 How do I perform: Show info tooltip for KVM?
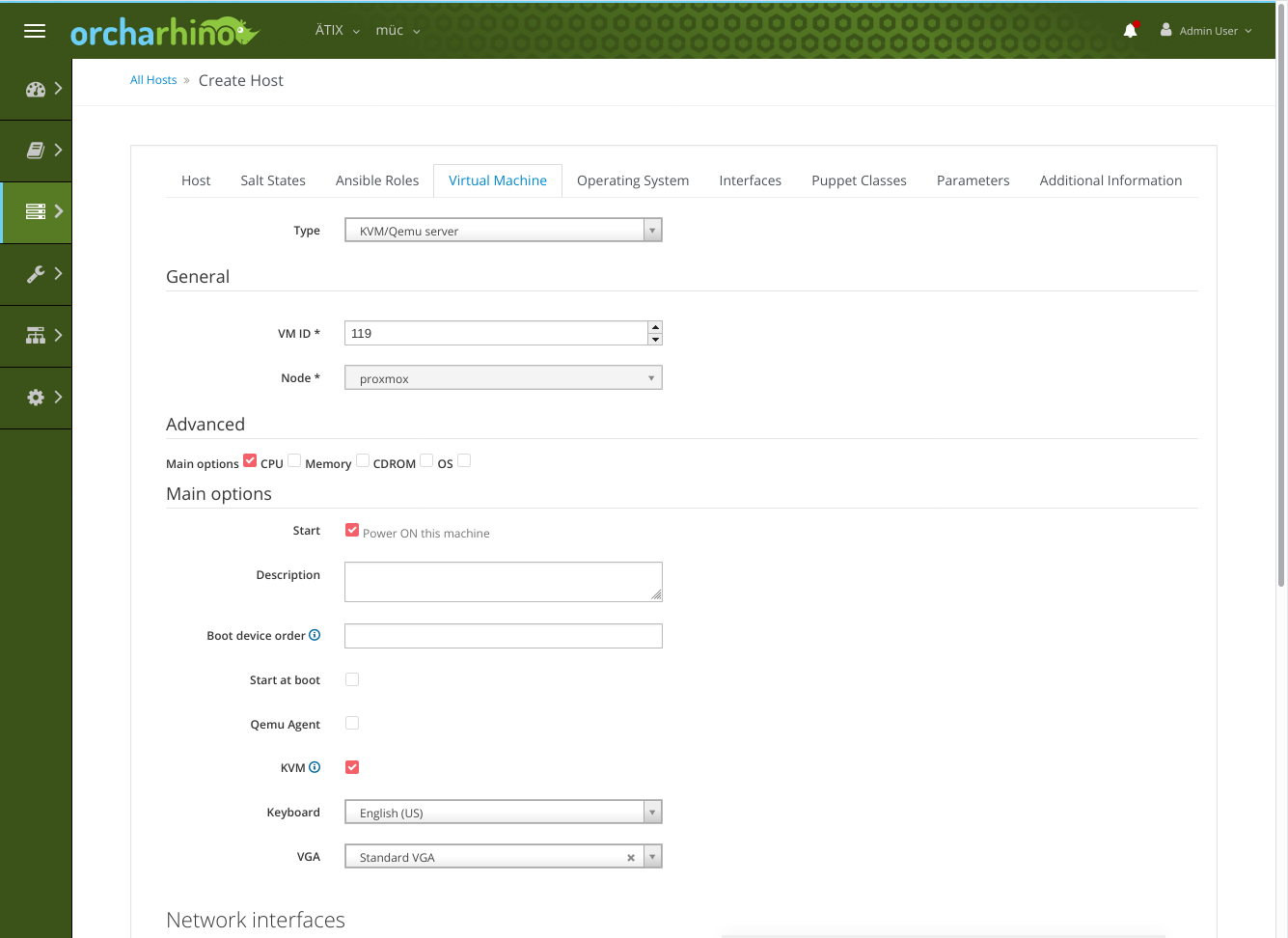pyautogui.click(x=315, y=767)
